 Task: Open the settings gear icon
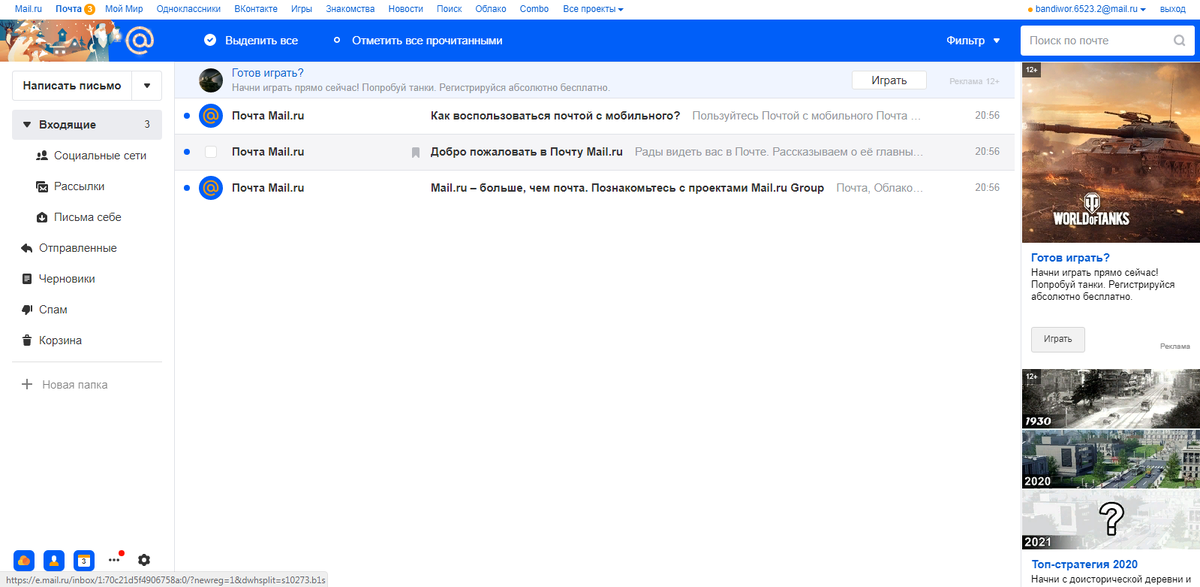(x=144, y=560)
